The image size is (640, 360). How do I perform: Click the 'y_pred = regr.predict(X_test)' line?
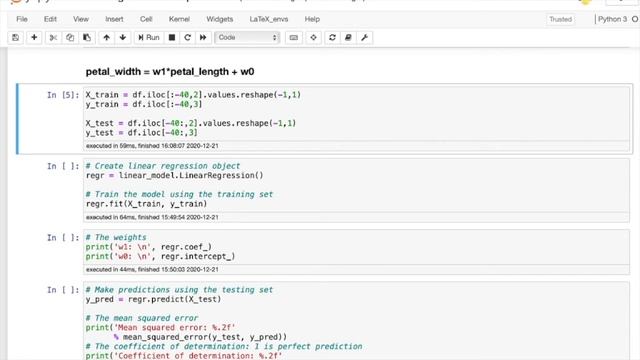pyautogui.click(x=153, y=299)
